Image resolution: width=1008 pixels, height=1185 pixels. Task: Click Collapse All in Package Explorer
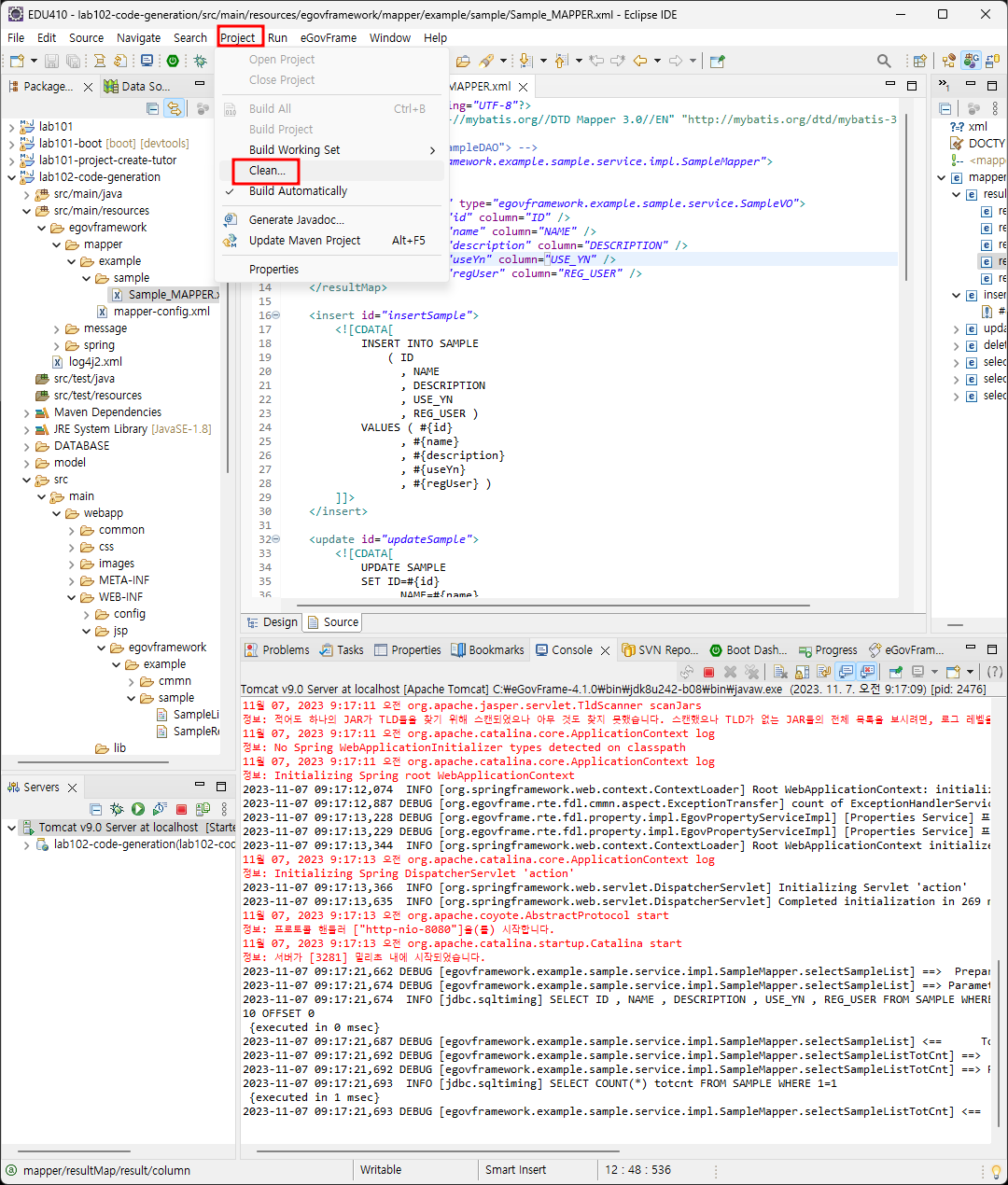point(153,108)
